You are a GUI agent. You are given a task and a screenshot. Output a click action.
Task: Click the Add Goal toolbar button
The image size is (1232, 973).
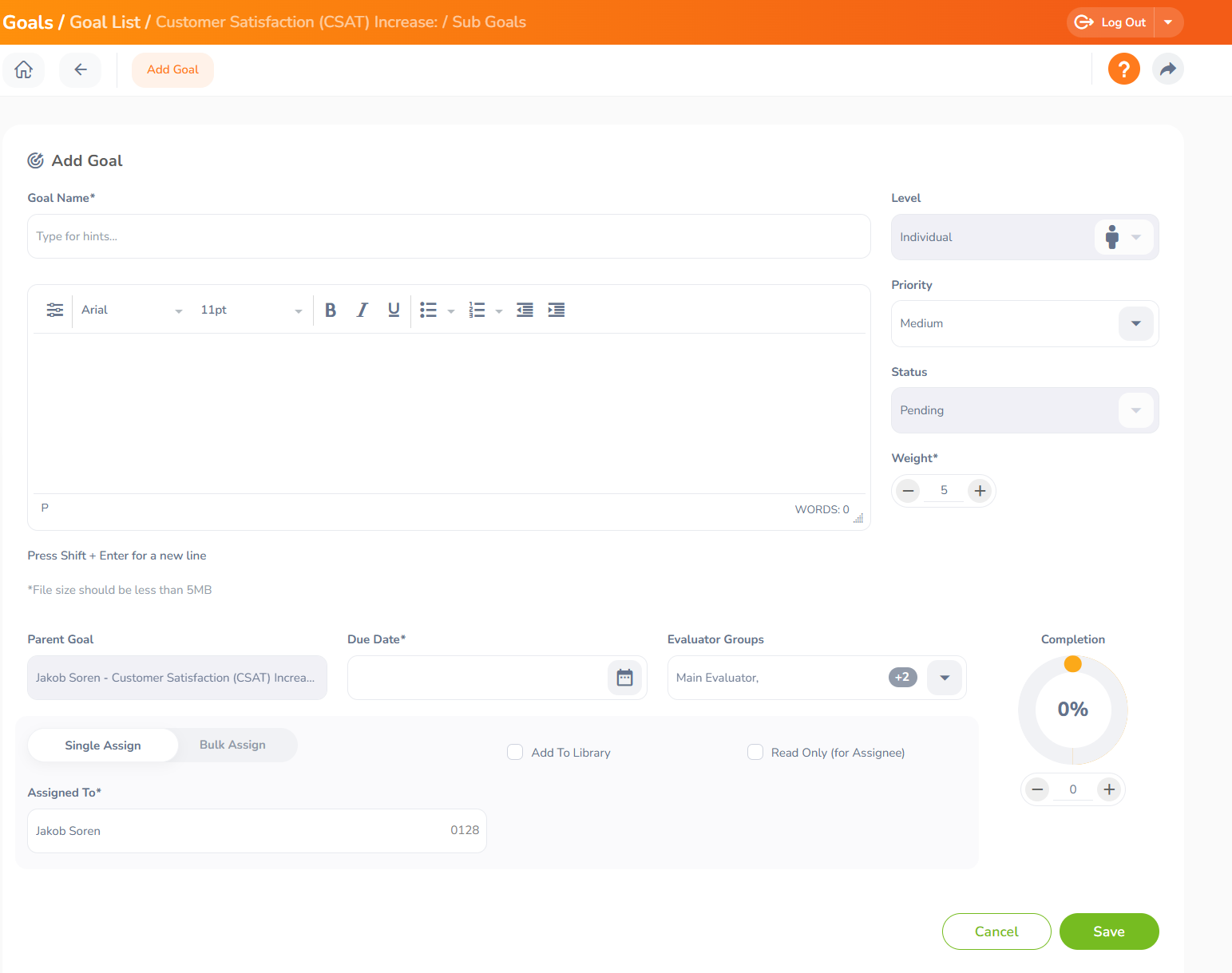coord(172,69)
